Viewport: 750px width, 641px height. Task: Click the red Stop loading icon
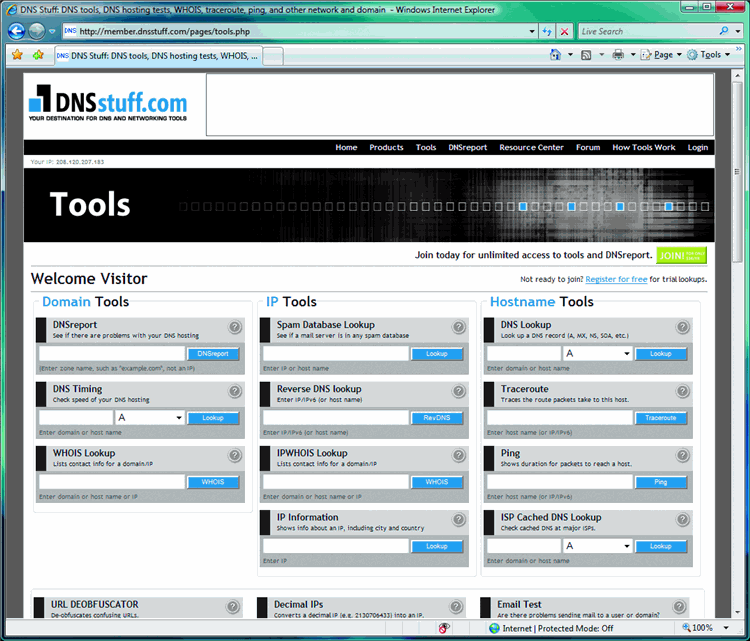click(564, 32)
